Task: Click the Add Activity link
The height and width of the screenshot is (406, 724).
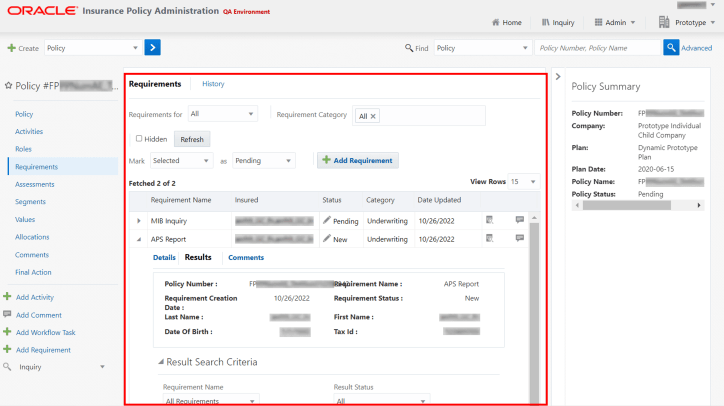Action: point(35,297)
